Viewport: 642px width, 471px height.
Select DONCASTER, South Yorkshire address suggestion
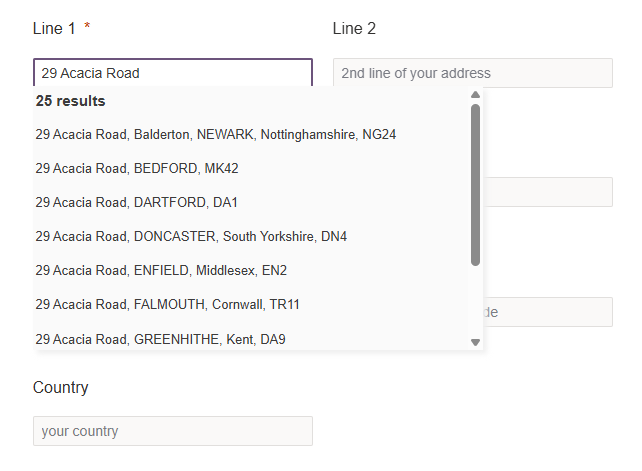pos(191,236)
